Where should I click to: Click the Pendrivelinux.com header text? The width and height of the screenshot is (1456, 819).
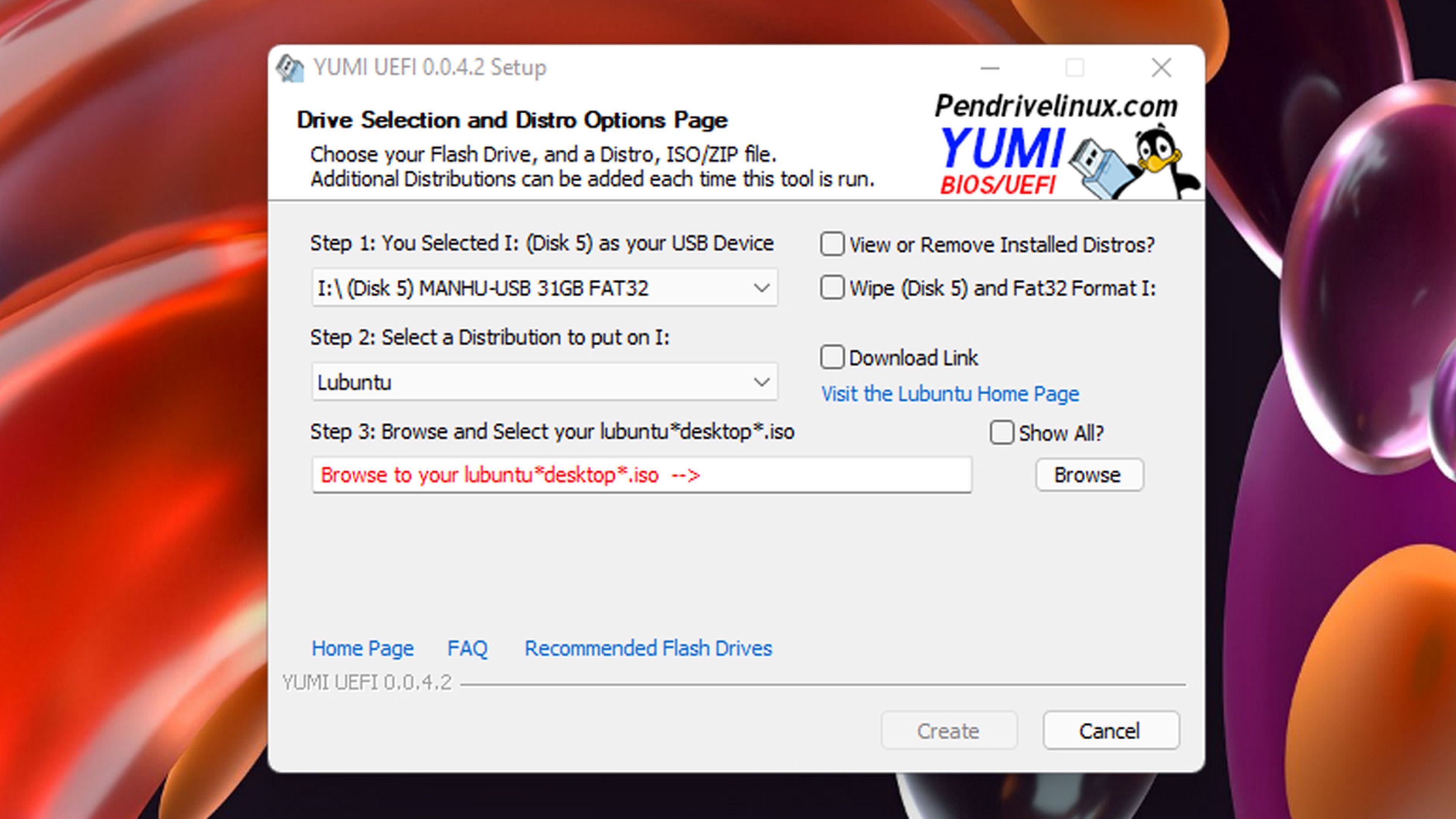[1056, 106]
